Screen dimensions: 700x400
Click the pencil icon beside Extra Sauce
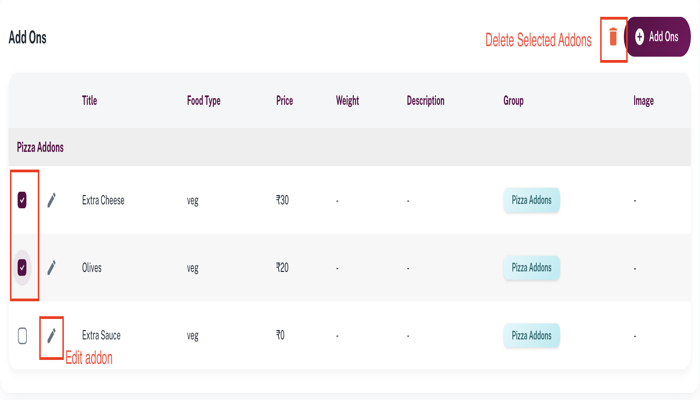52,336
